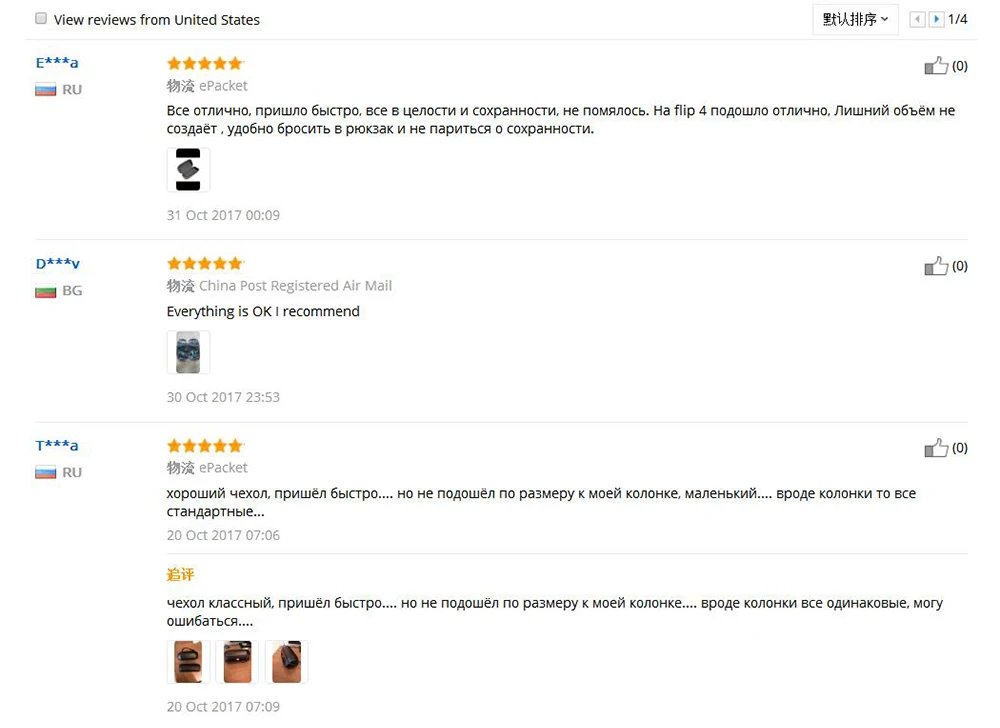Click username D***v

pos(57,263)
